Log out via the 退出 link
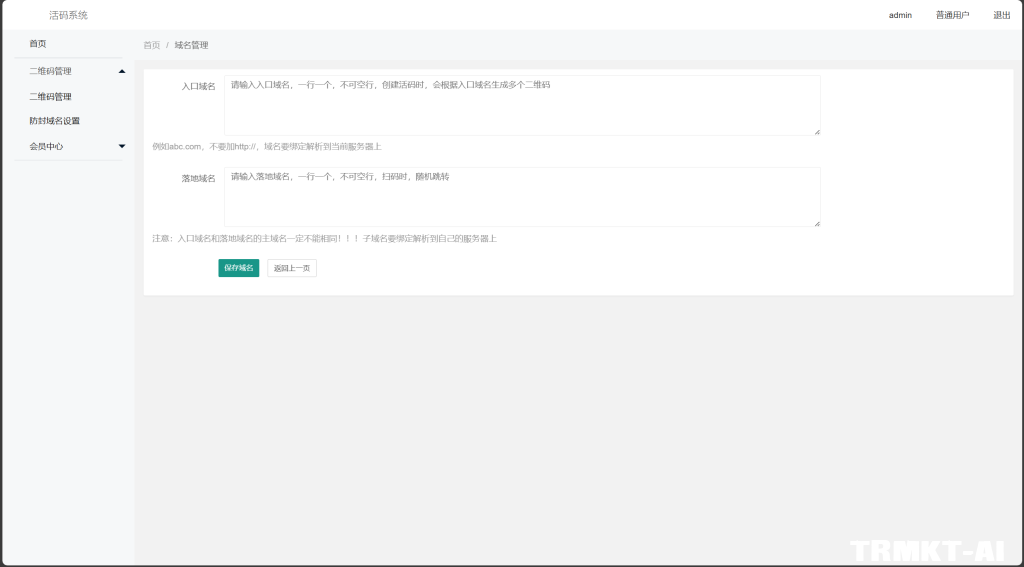1024x567 pixels. (1001, 15)
